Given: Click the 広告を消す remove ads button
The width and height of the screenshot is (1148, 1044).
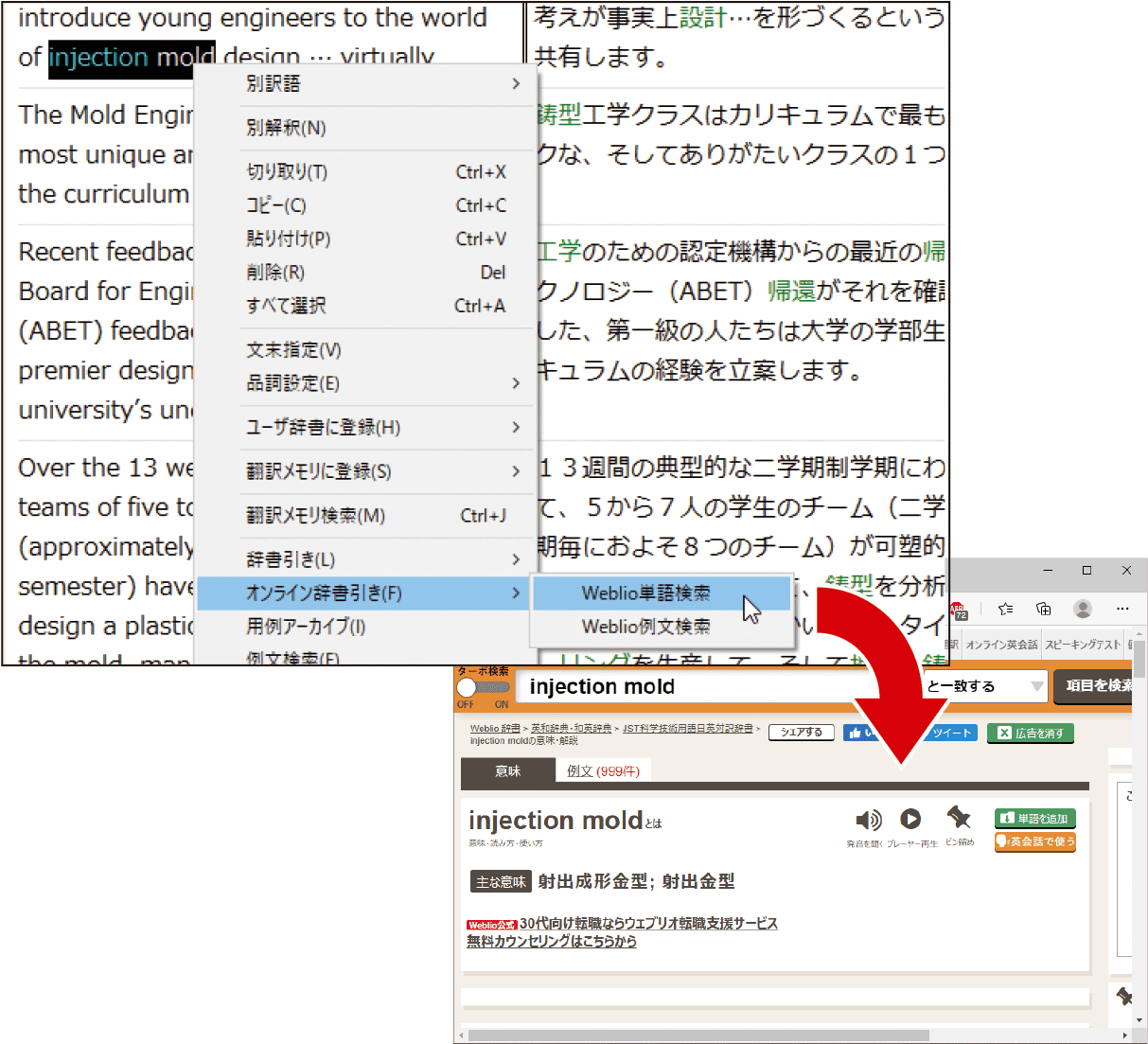Looking at the screenshot, I should (1031, 733).
